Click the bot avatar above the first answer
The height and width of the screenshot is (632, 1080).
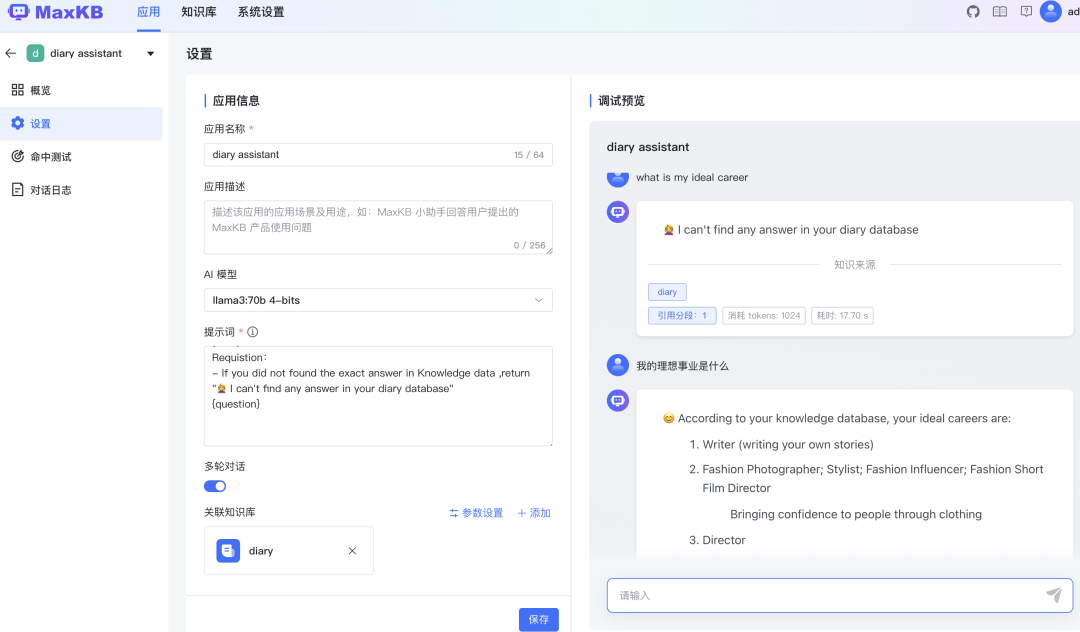click(618, 212)
